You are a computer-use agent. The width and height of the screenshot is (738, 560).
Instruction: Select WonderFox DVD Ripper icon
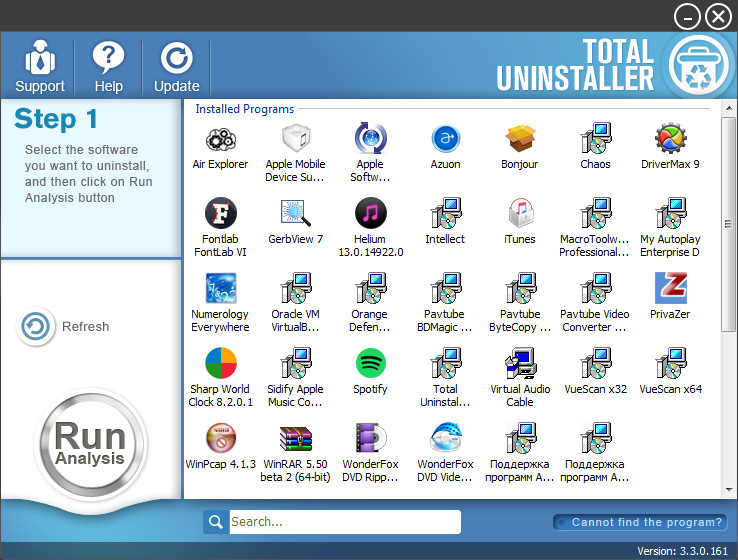(x=370, y=438)
